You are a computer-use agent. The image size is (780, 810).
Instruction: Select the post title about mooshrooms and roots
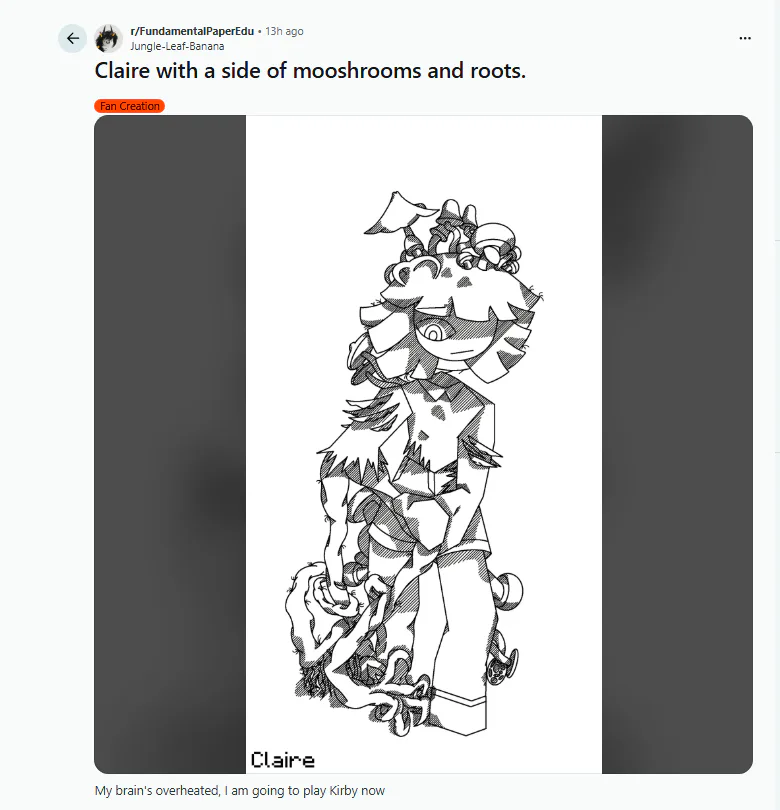[x=310, y=71]
